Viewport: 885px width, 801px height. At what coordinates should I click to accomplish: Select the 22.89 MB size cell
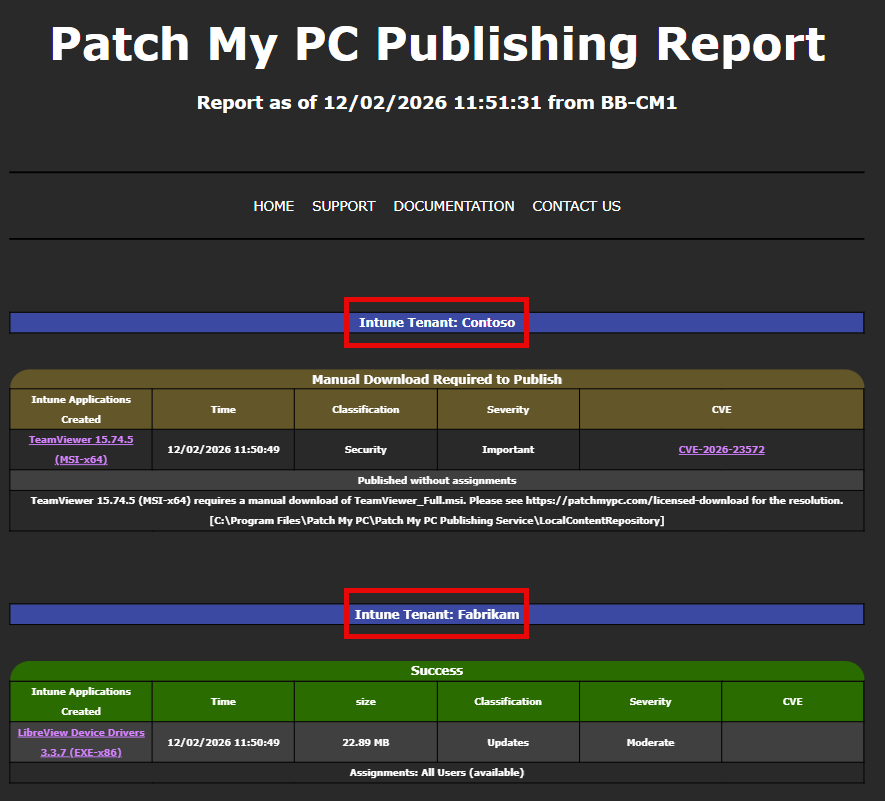click(x=366, y=742)
